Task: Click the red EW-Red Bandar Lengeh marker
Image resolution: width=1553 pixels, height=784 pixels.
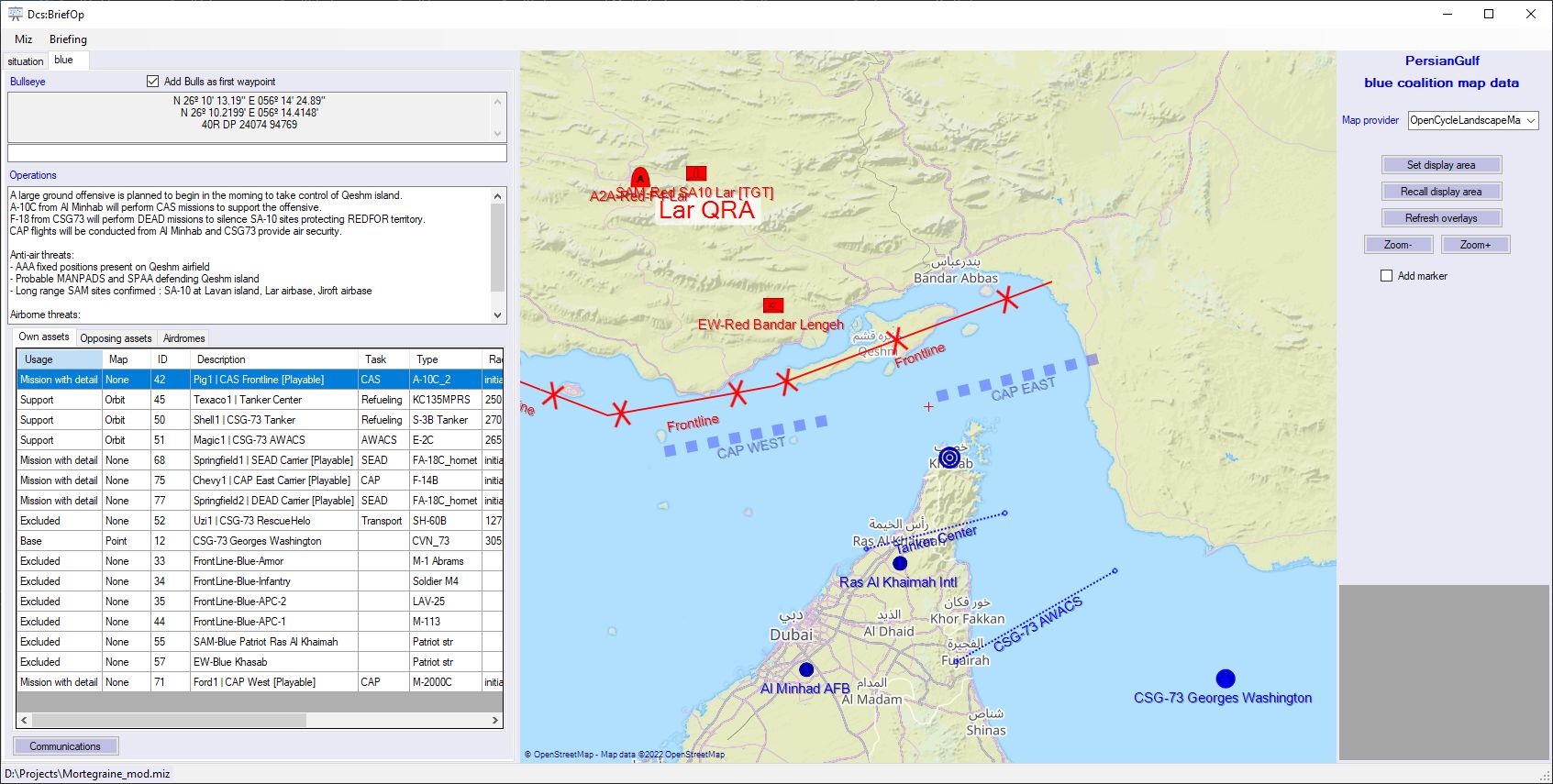Action: [773, 305]
